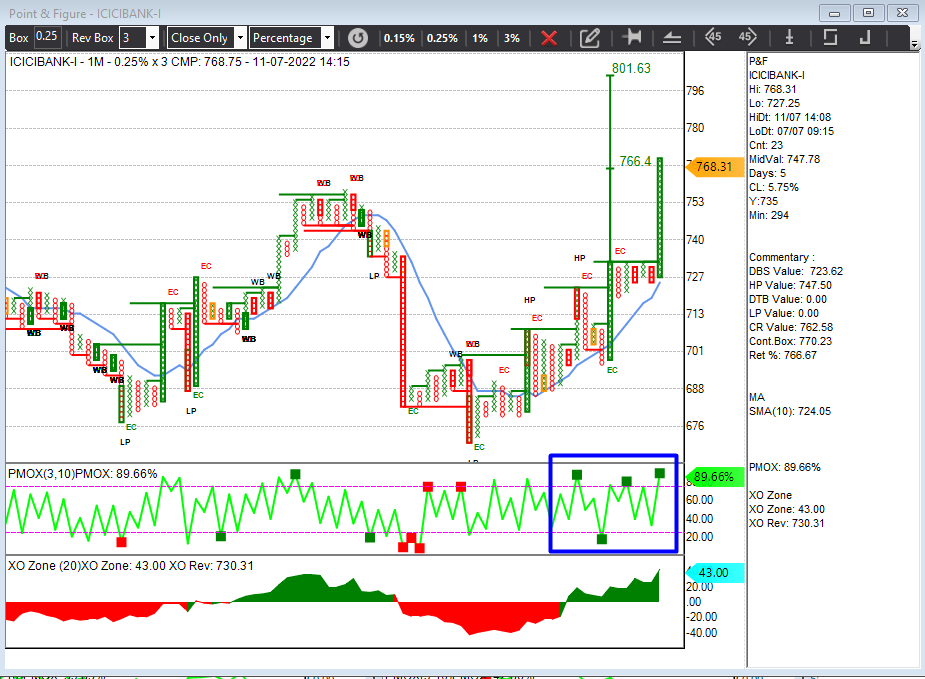This screenshot has height=679, width=925.
Task: Set box size to 1%
Action: [x=480, y=38]
